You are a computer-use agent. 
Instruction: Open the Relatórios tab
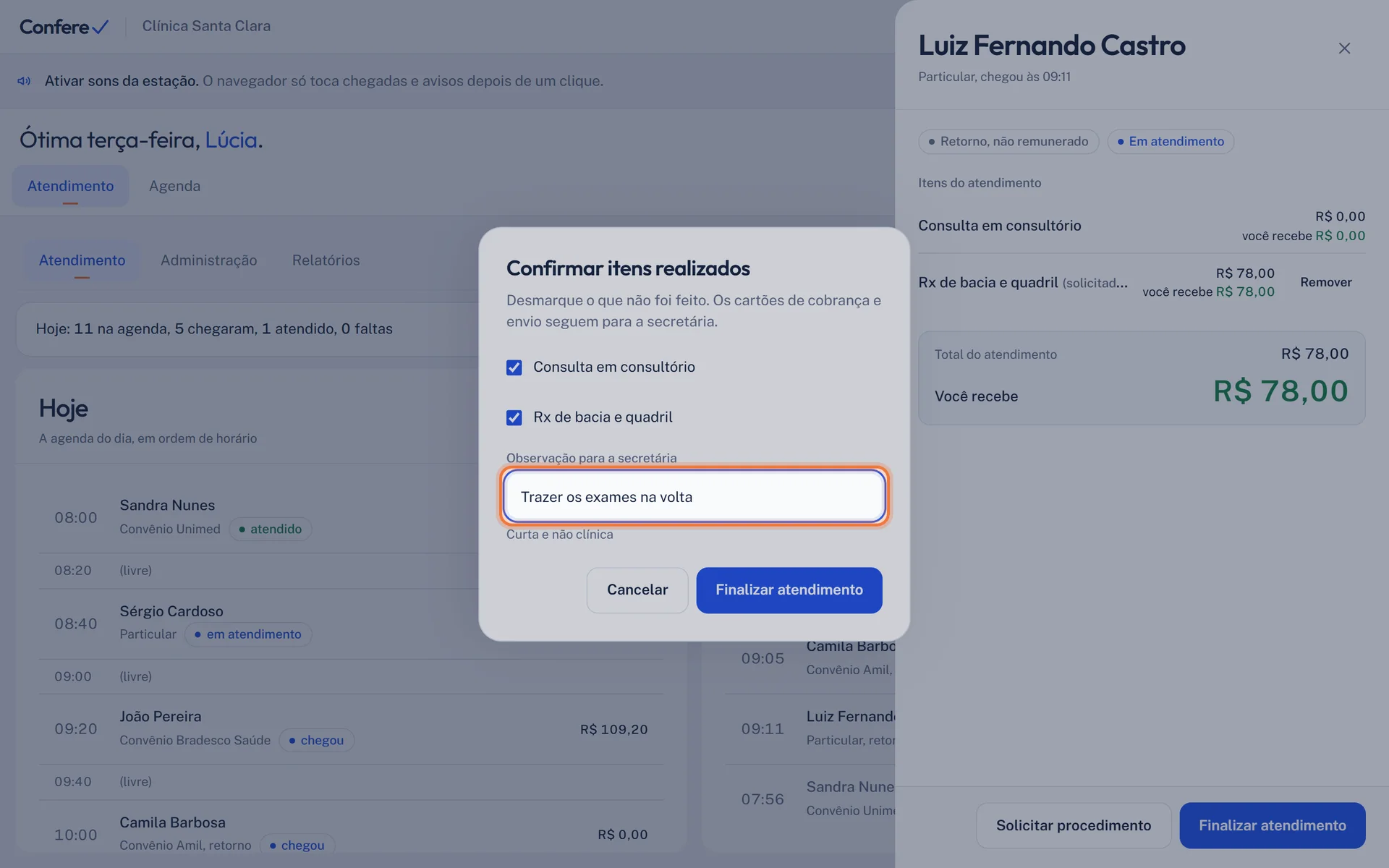[326, 260]
